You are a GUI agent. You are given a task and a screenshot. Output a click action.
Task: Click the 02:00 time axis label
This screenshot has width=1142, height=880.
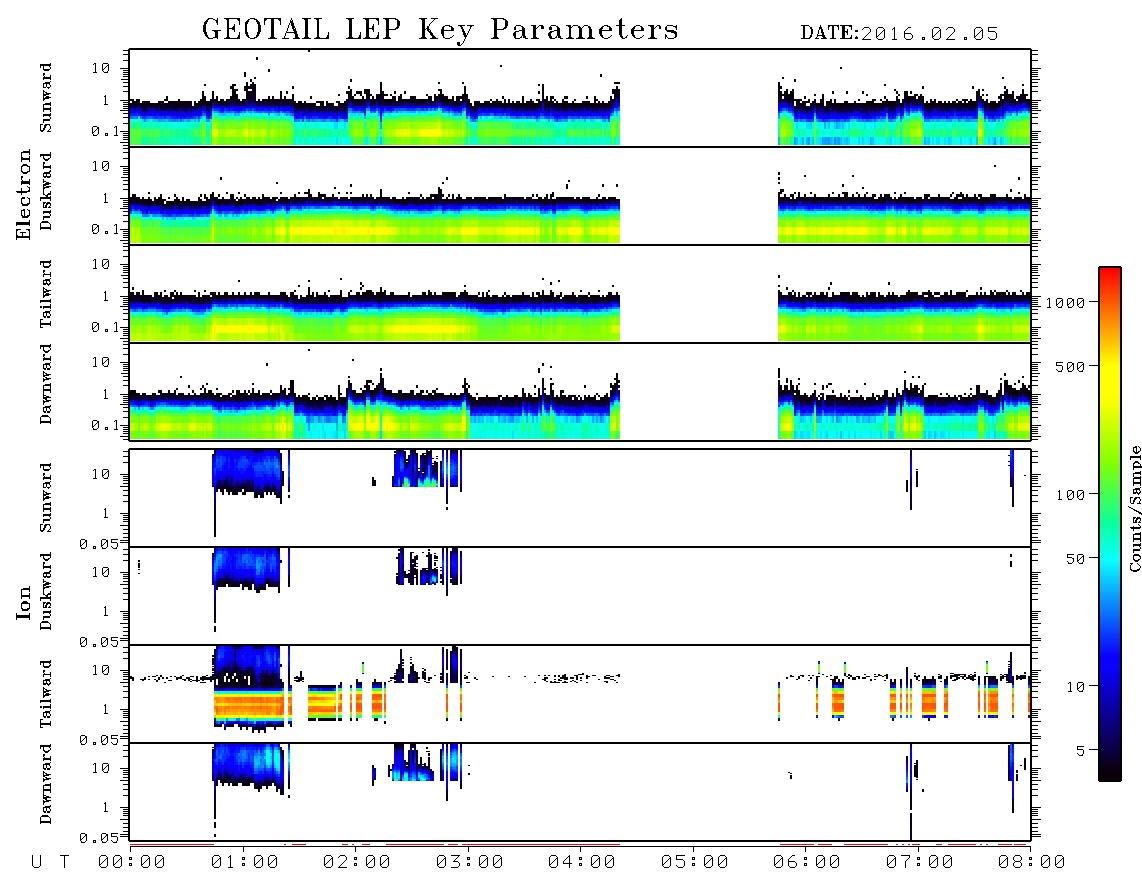click(x=357, y=863)
